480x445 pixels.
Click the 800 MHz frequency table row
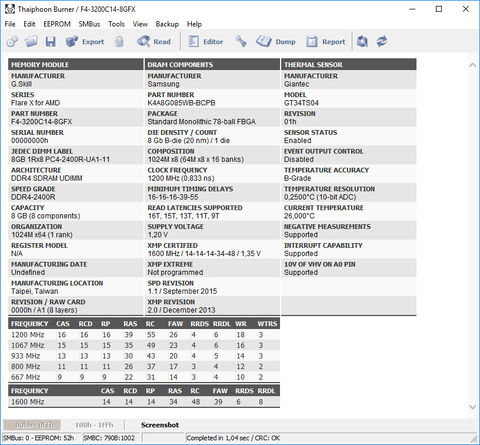point(144,367)
